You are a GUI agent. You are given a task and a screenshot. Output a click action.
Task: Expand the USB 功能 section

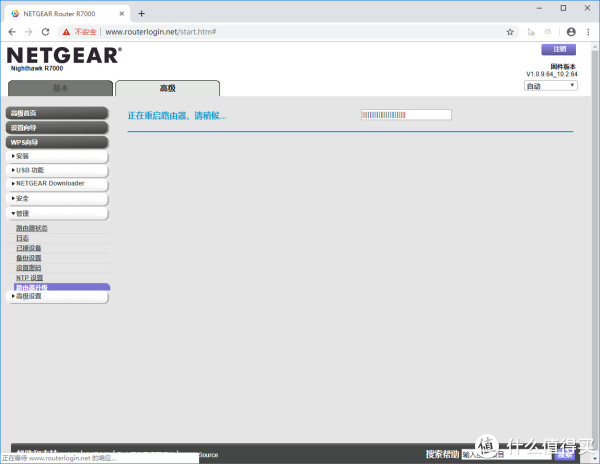pyautogui.click(x=57, y=170)
